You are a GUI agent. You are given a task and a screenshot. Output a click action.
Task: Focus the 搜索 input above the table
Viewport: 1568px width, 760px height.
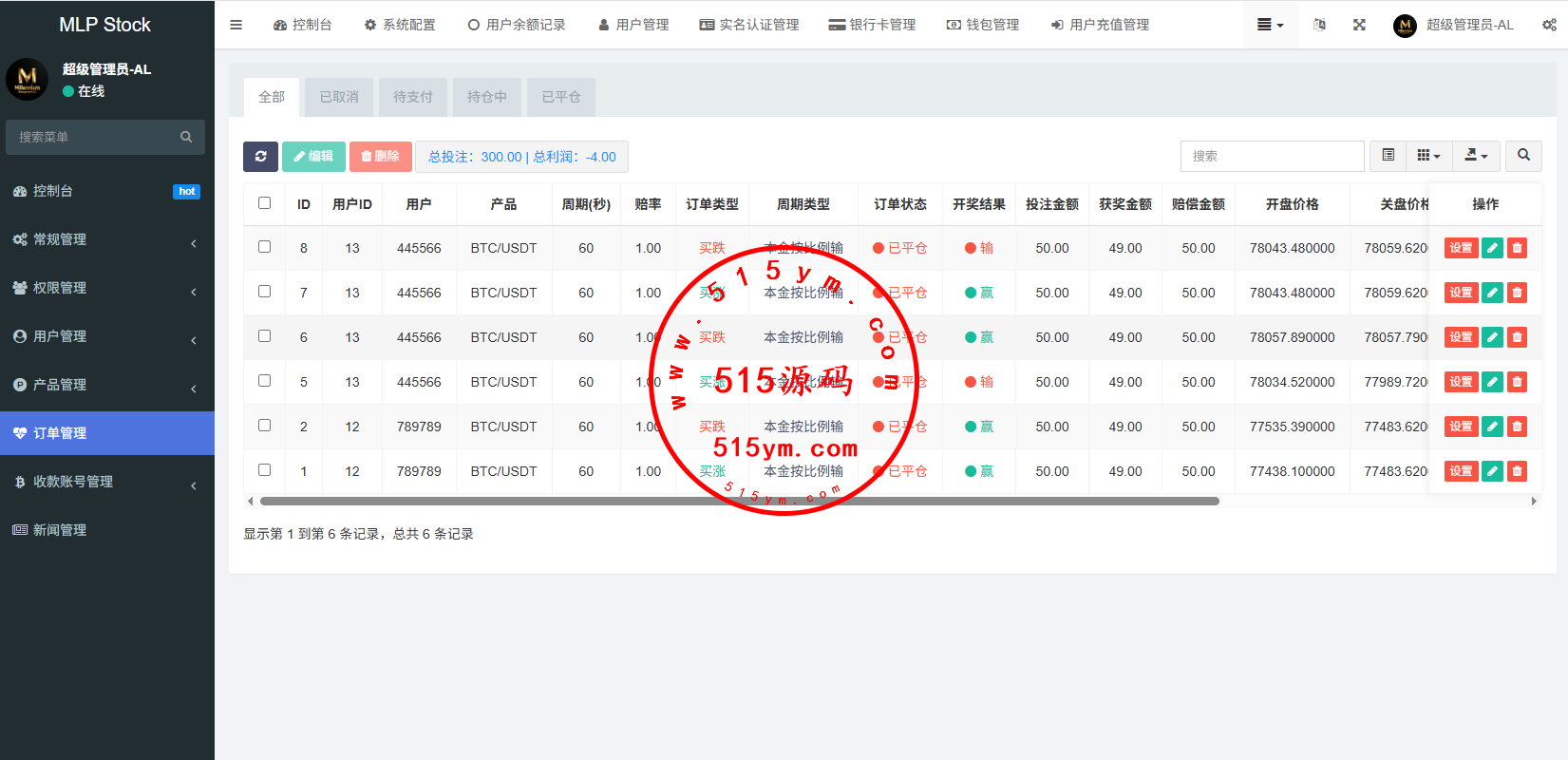[1272, 156]
